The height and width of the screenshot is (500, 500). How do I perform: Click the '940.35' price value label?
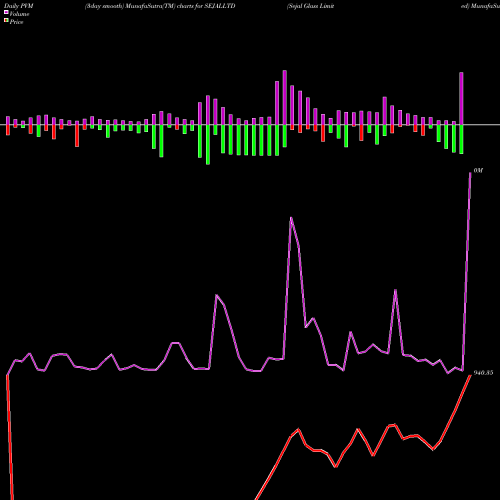tap(483, 373)
